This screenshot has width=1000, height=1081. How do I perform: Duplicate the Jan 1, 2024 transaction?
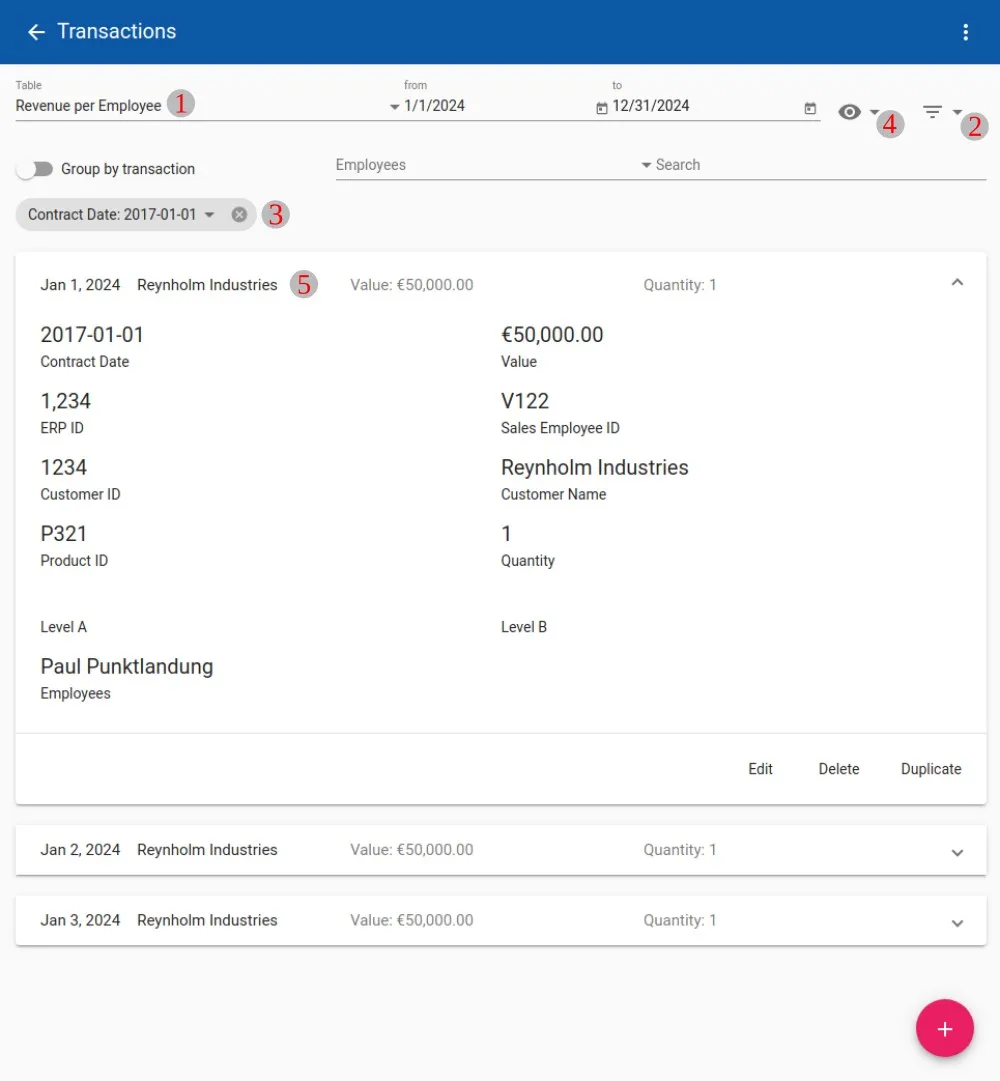(x=930, y=768)
